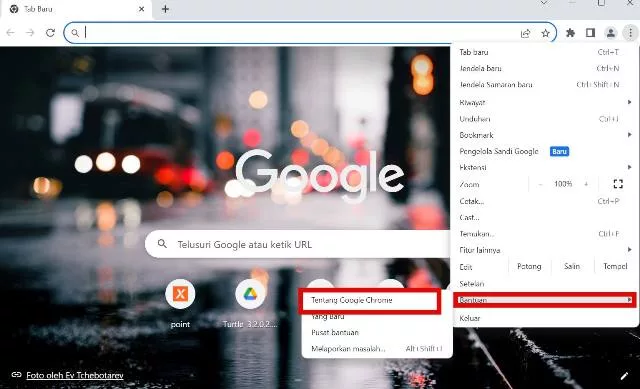Open Pusat bantuan in the submenu
This screenshot has height=389, width=640.
[x=377, y=332]
